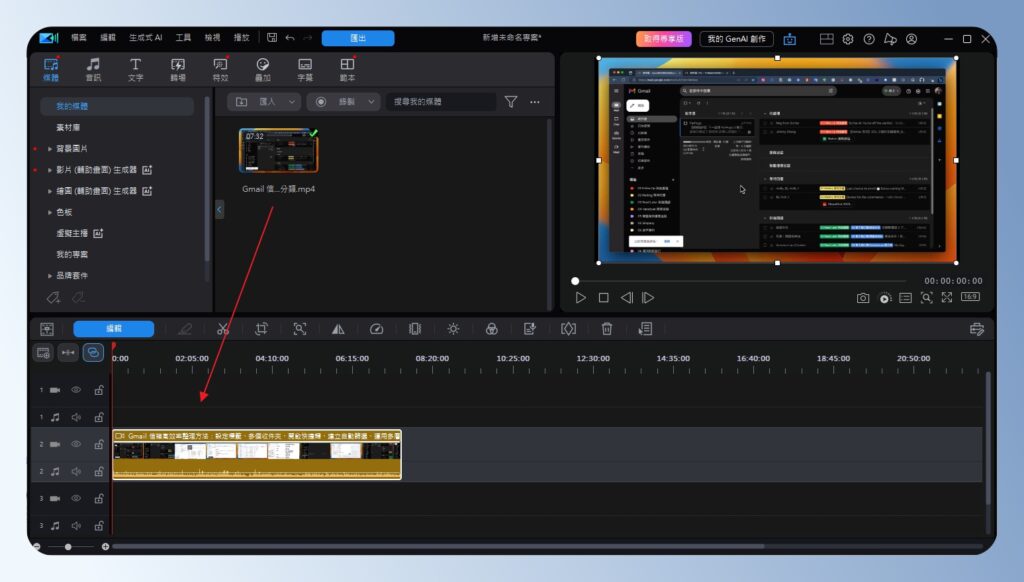
Task: Lock track 2 with the padlock
Action: [100, 444]
